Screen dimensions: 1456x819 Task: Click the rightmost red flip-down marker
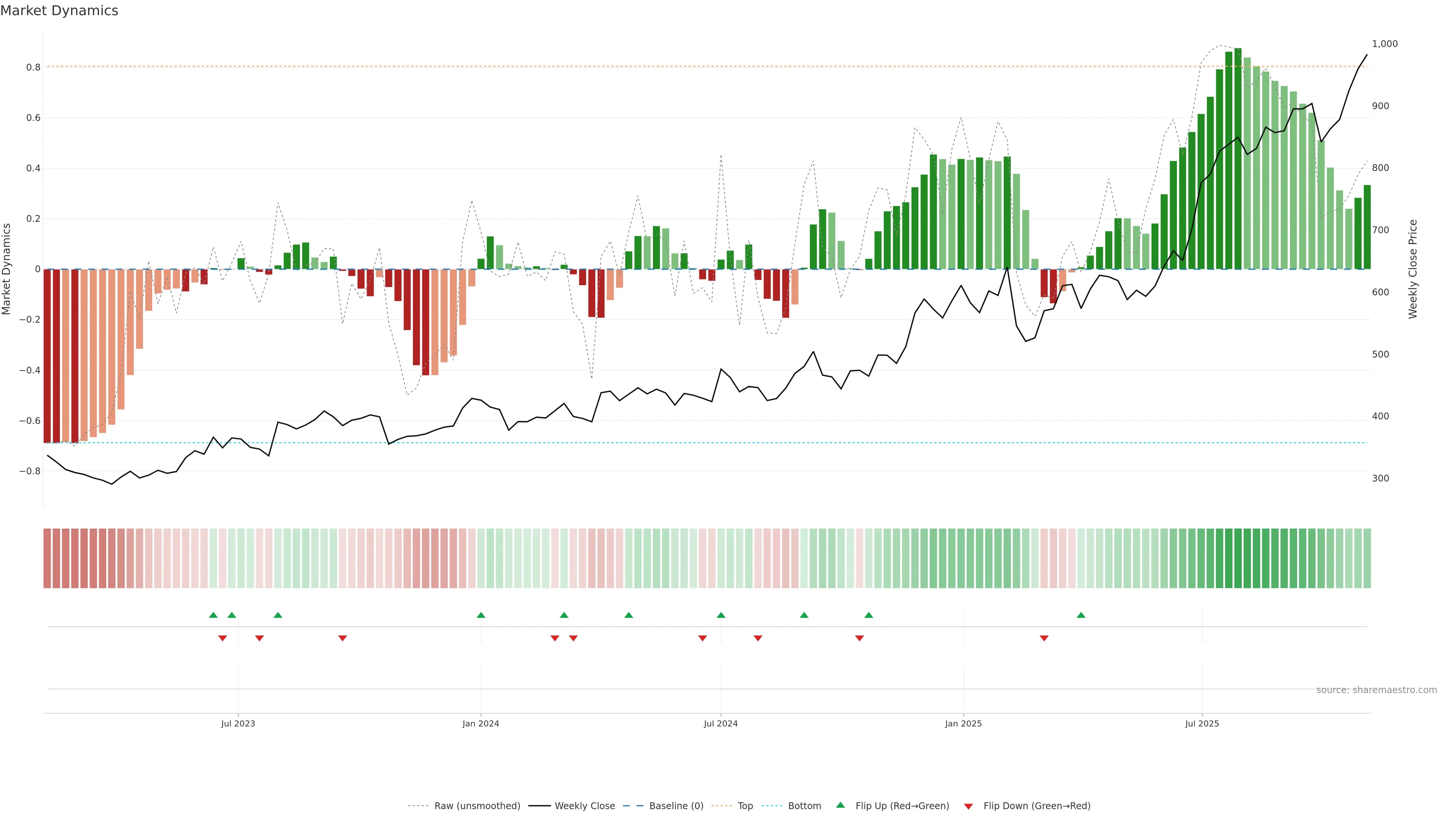[x=1044, y=638]
